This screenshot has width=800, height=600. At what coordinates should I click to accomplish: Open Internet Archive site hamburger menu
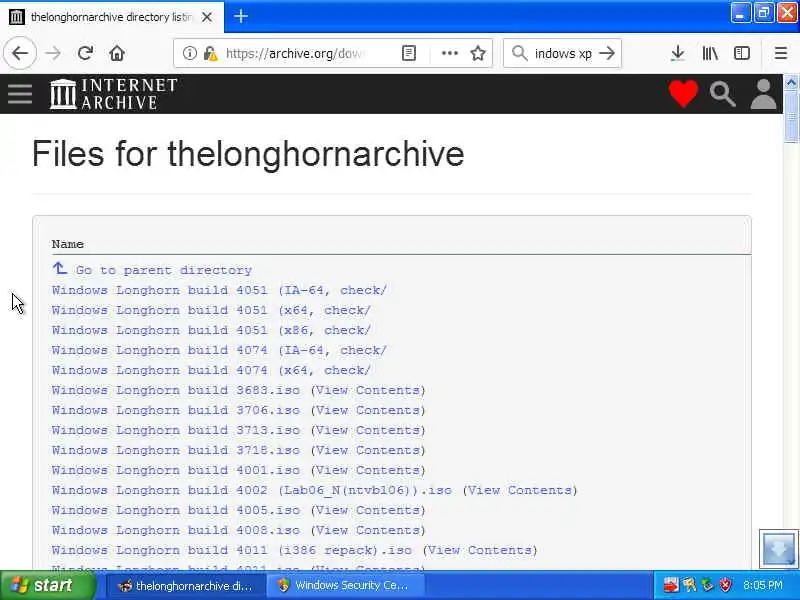(x=20, y=94)
